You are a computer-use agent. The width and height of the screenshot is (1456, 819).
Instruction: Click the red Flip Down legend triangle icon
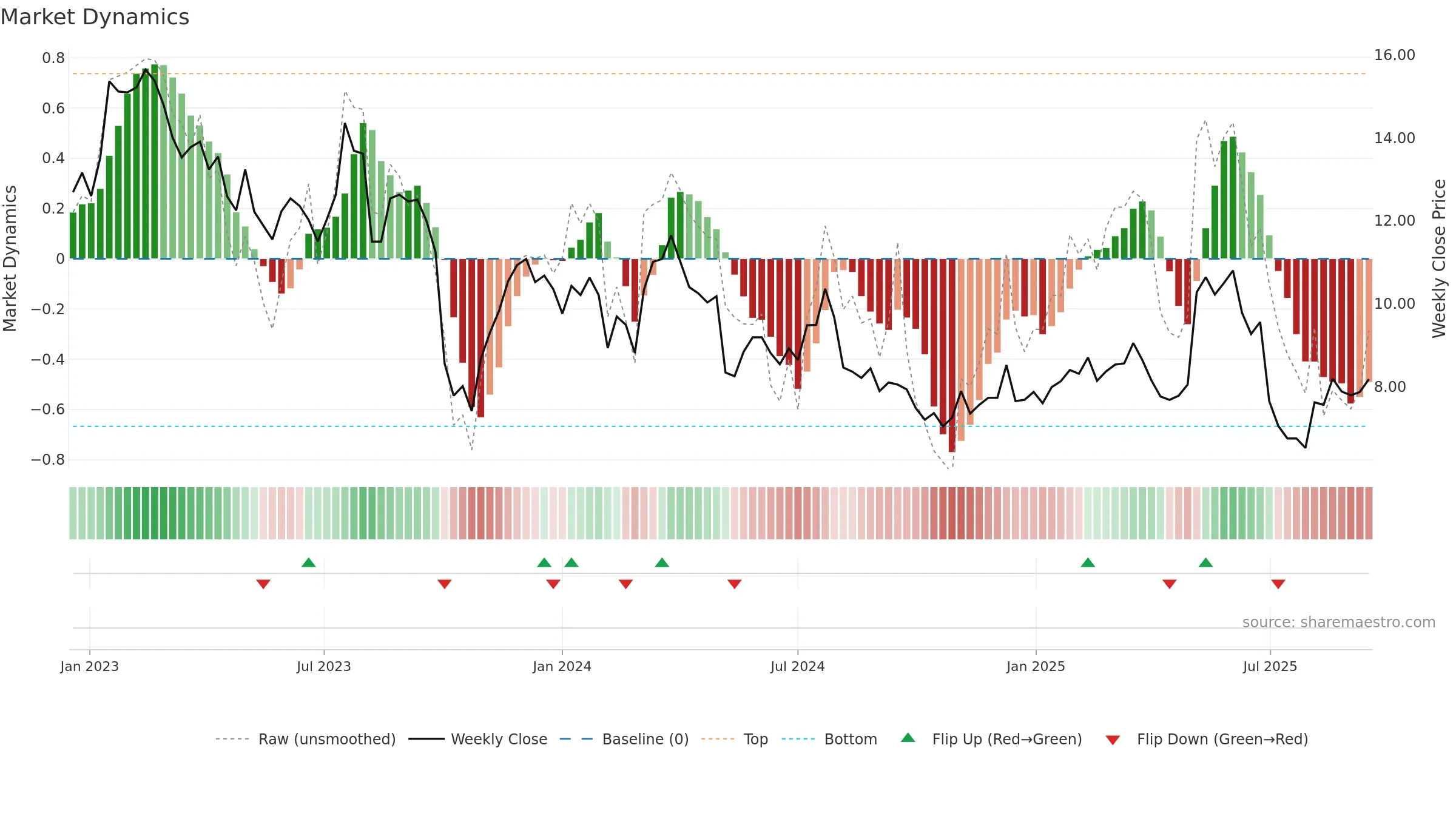tap(1113, 740)
